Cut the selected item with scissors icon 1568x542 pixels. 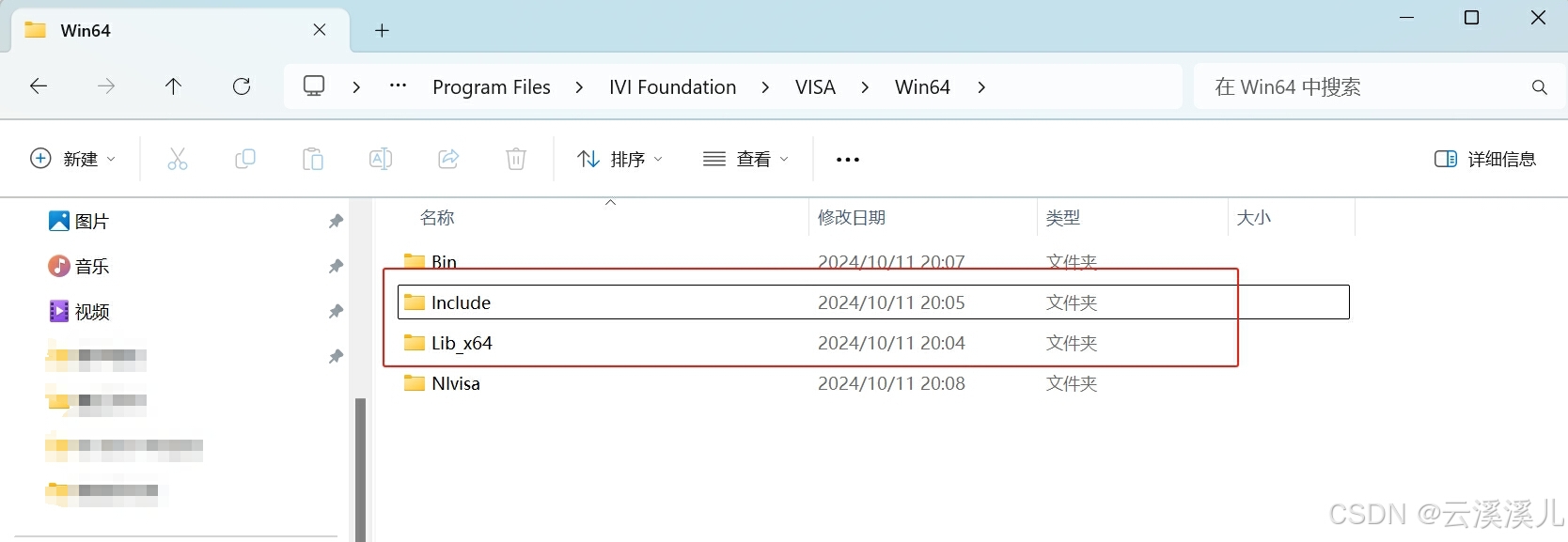tap(178, 159)
